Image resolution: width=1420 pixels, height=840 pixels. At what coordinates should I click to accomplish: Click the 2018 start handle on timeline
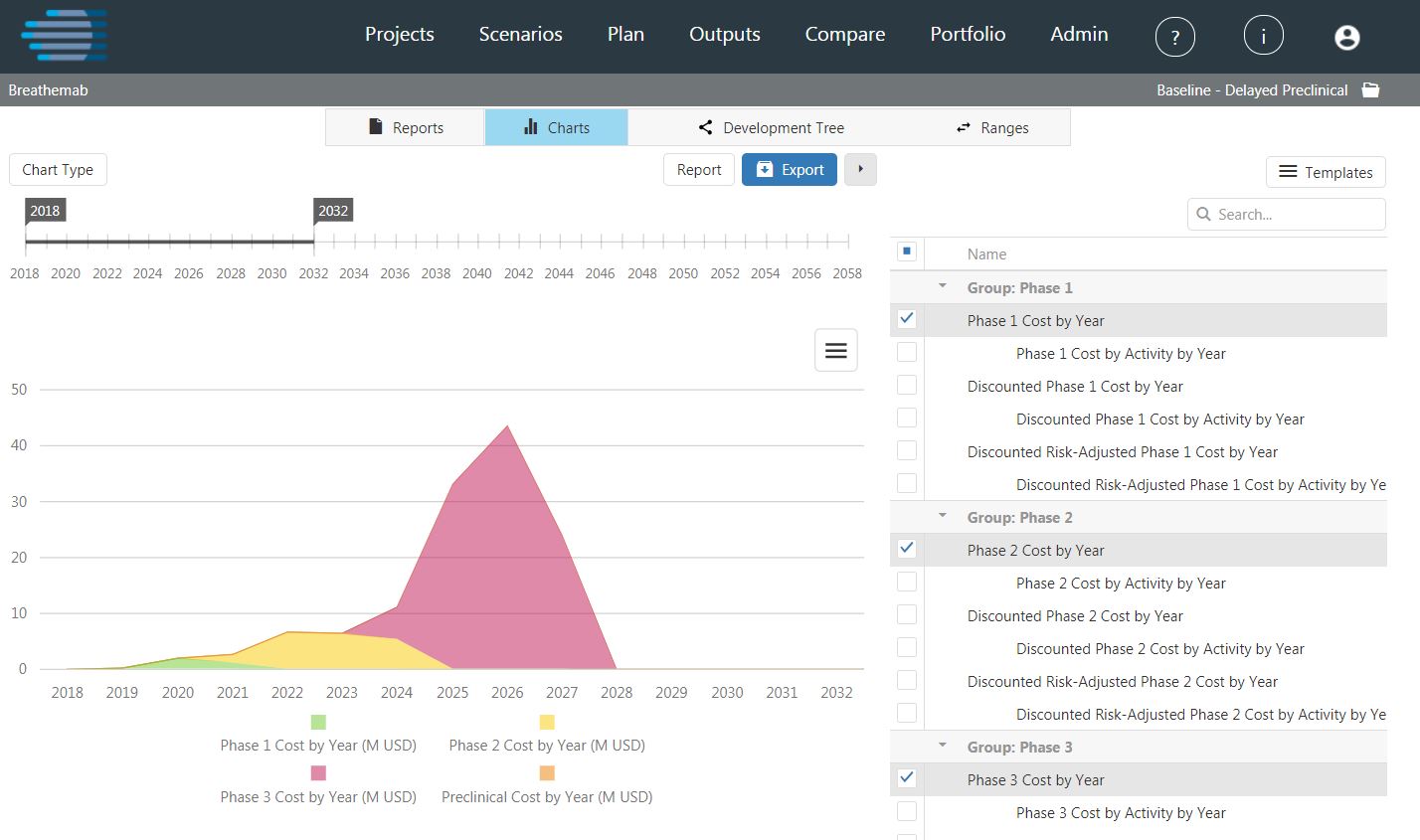[45, 211]
